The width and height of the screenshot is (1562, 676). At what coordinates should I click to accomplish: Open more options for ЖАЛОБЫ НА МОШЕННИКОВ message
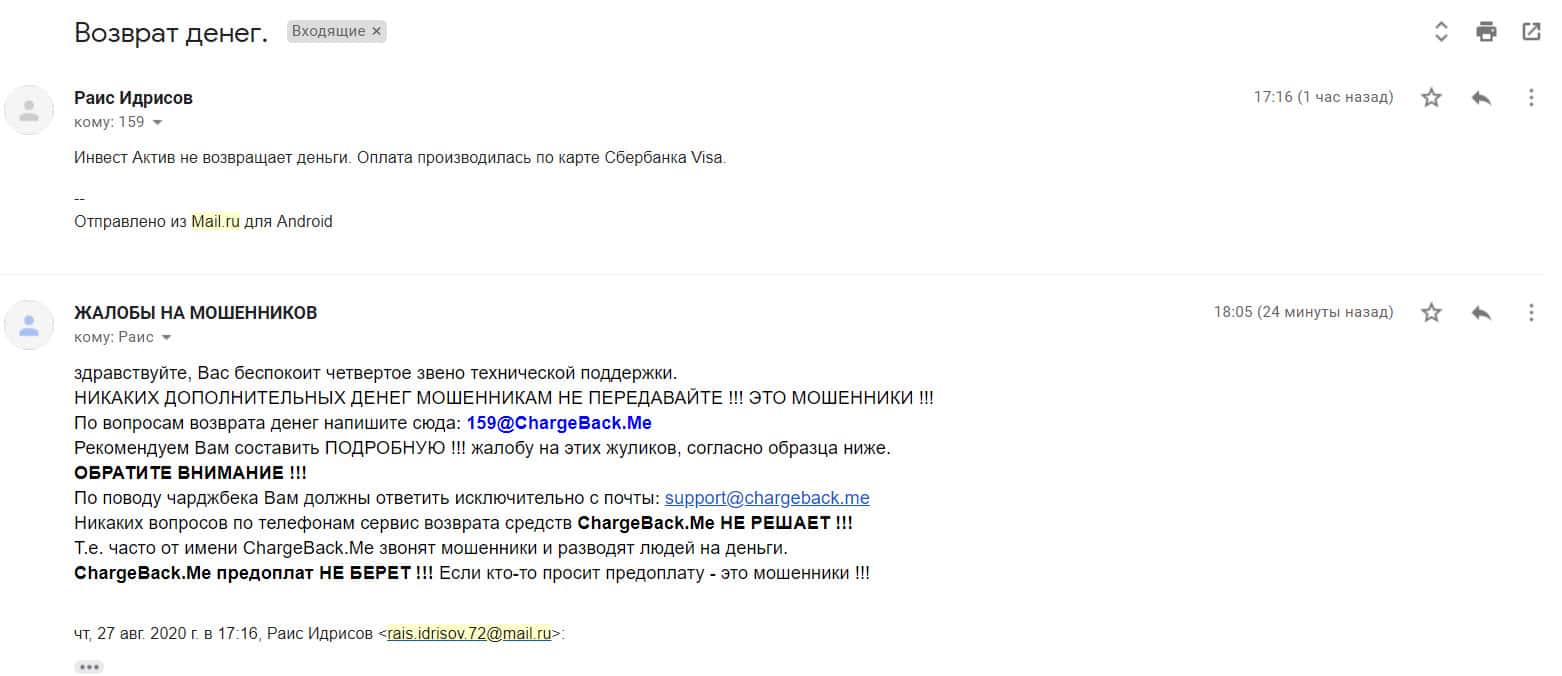1531,312
